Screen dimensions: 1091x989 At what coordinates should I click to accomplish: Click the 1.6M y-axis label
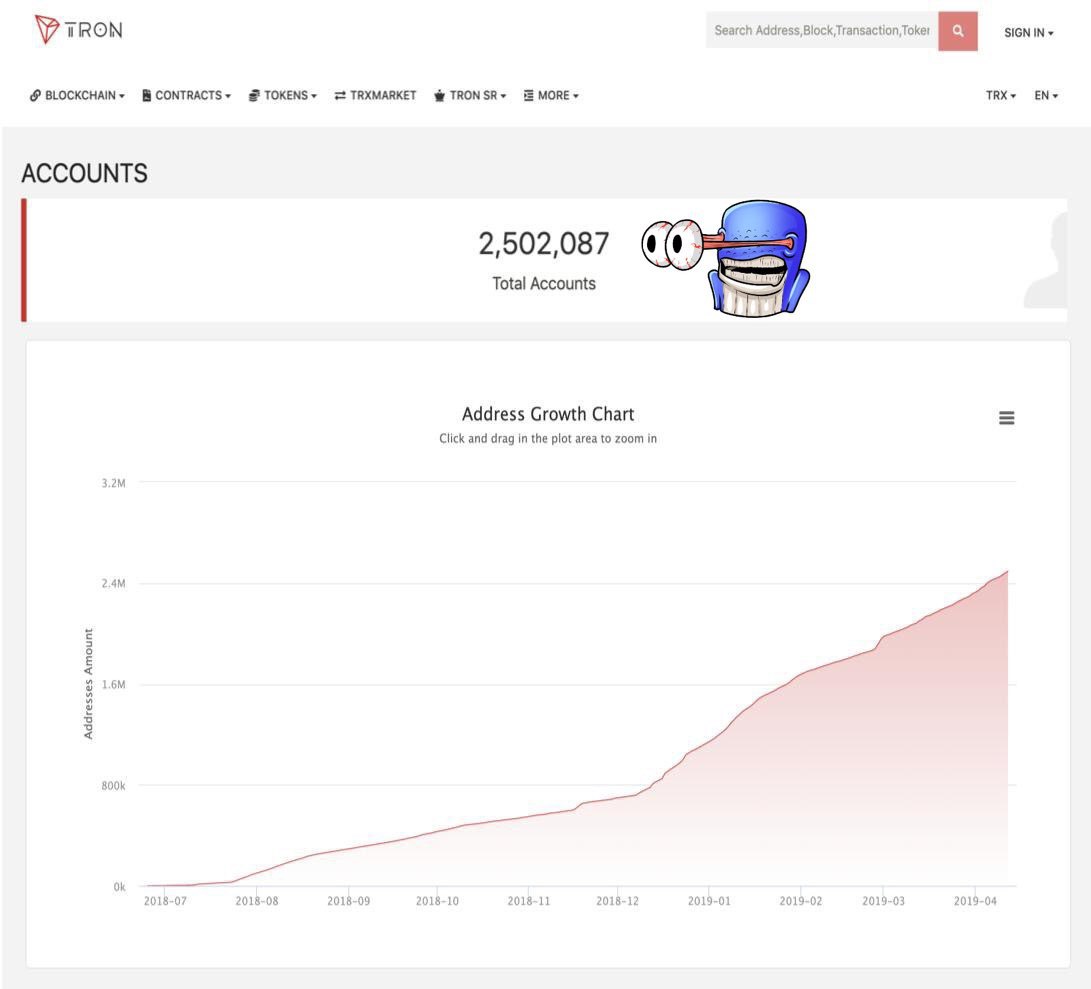pyautogui.click(x=113, y=684)
